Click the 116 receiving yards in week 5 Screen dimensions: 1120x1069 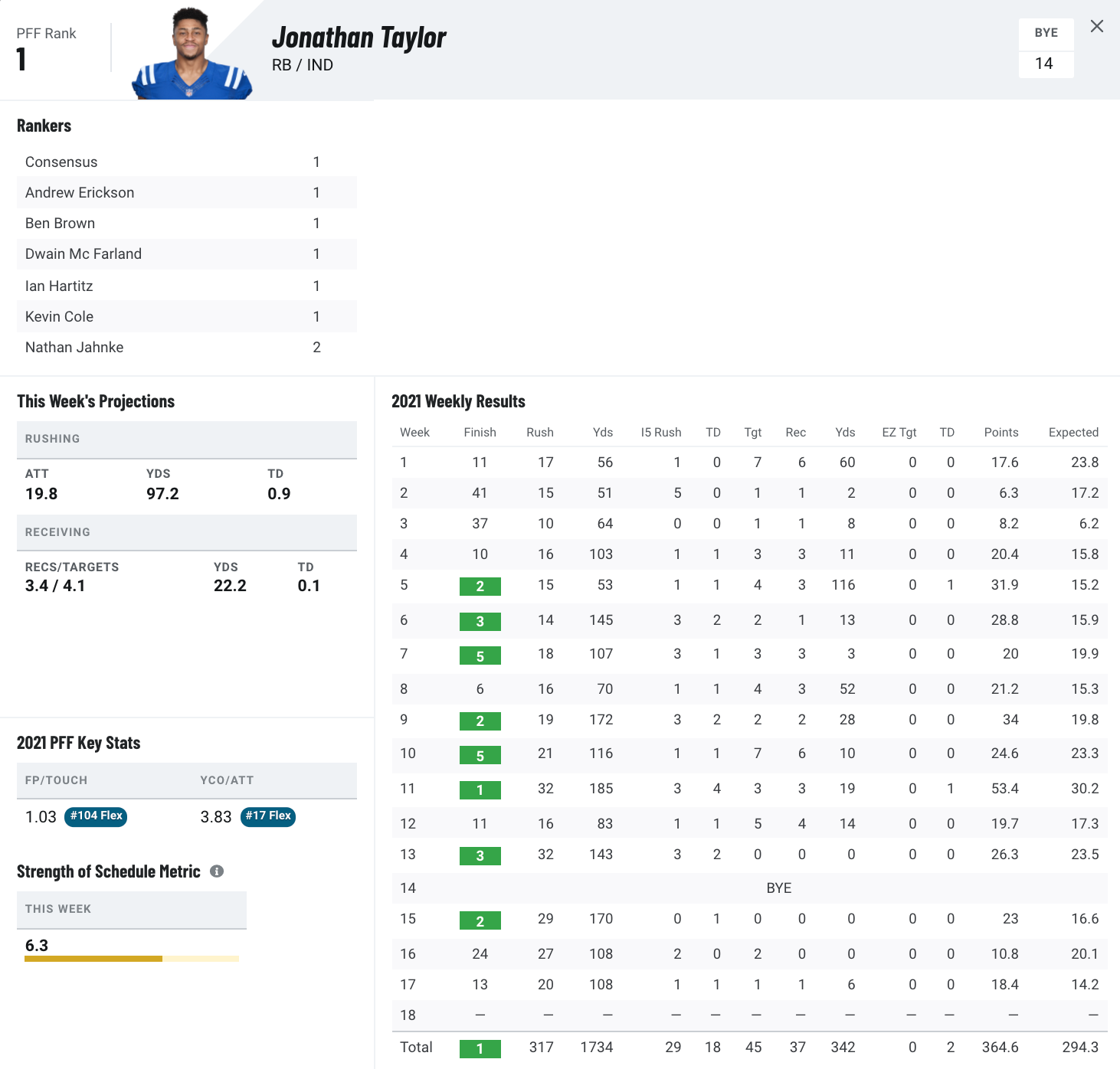(843, 585)
